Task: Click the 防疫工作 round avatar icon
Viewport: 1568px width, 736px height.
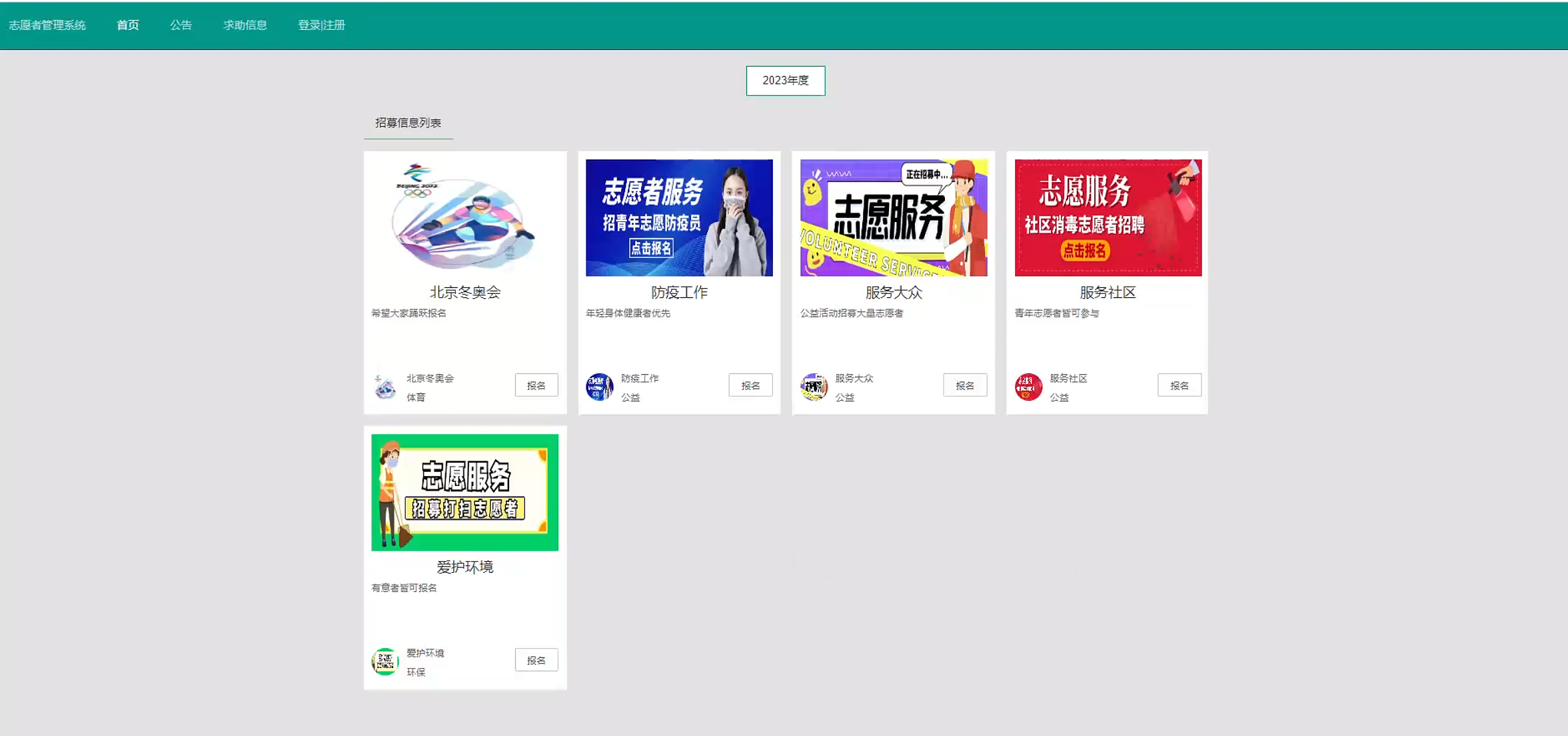Action: [x=599, y=387]
